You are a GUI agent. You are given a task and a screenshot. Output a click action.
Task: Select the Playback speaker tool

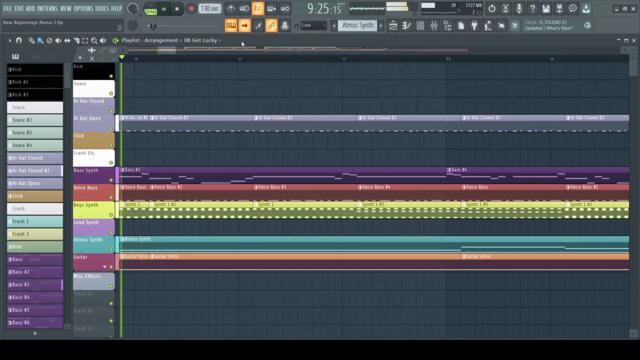point(103,40)
